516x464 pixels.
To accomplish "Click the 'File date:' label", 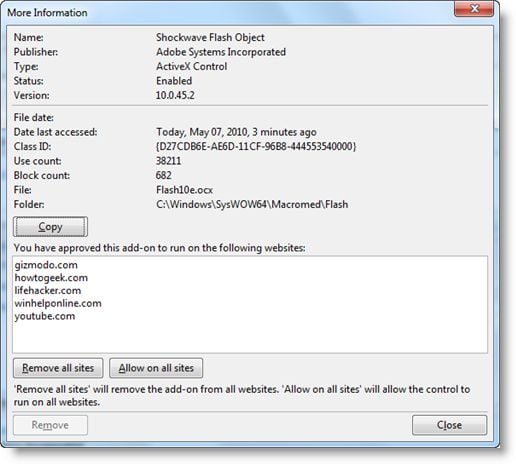I will [x=33, y=118].
